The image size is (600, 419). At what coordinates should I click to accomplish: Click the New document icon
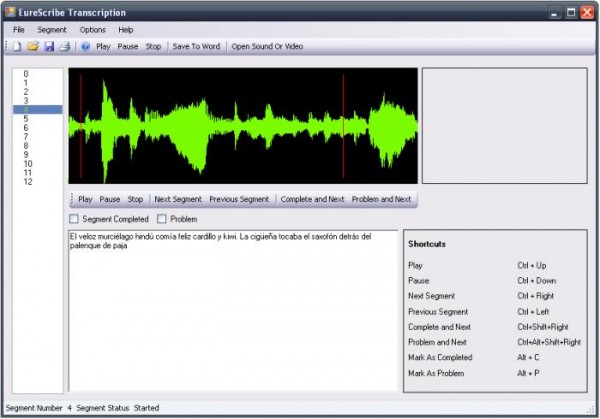tap(17, 47)
